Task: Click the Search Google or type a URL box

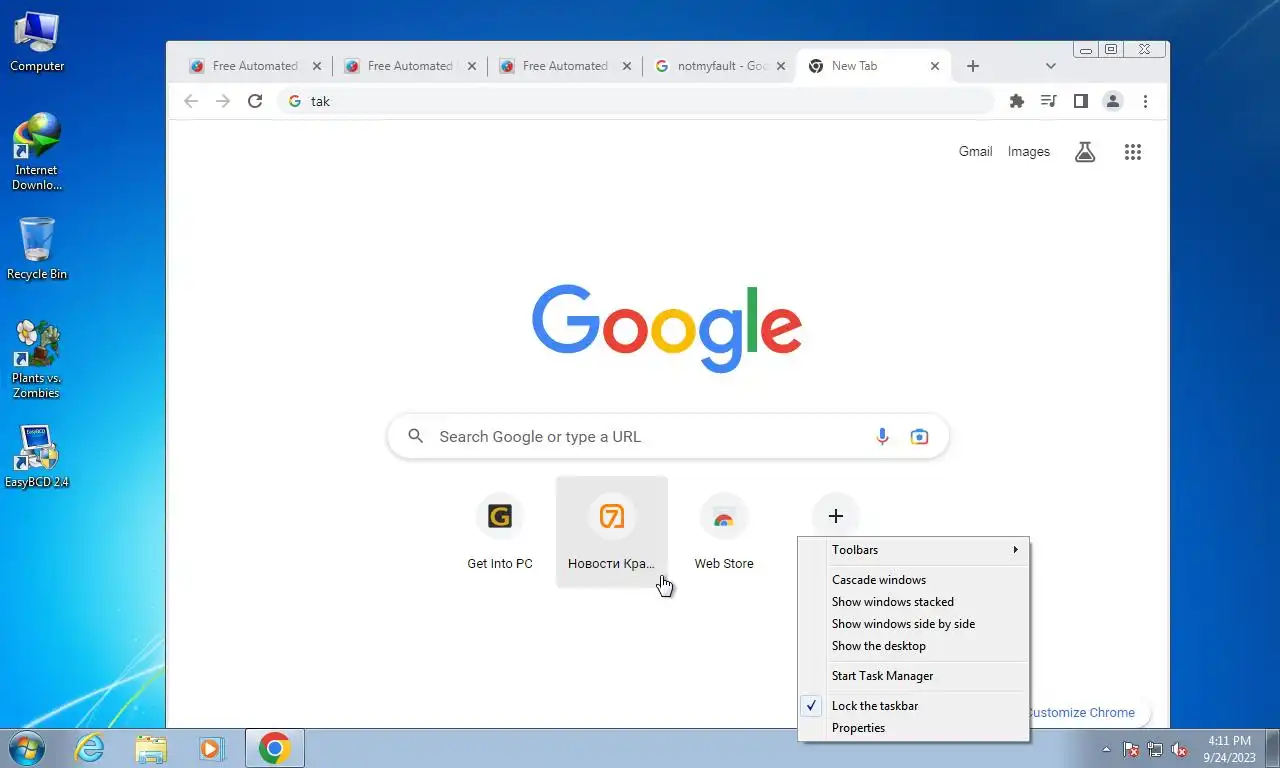Action: [668, 436]
